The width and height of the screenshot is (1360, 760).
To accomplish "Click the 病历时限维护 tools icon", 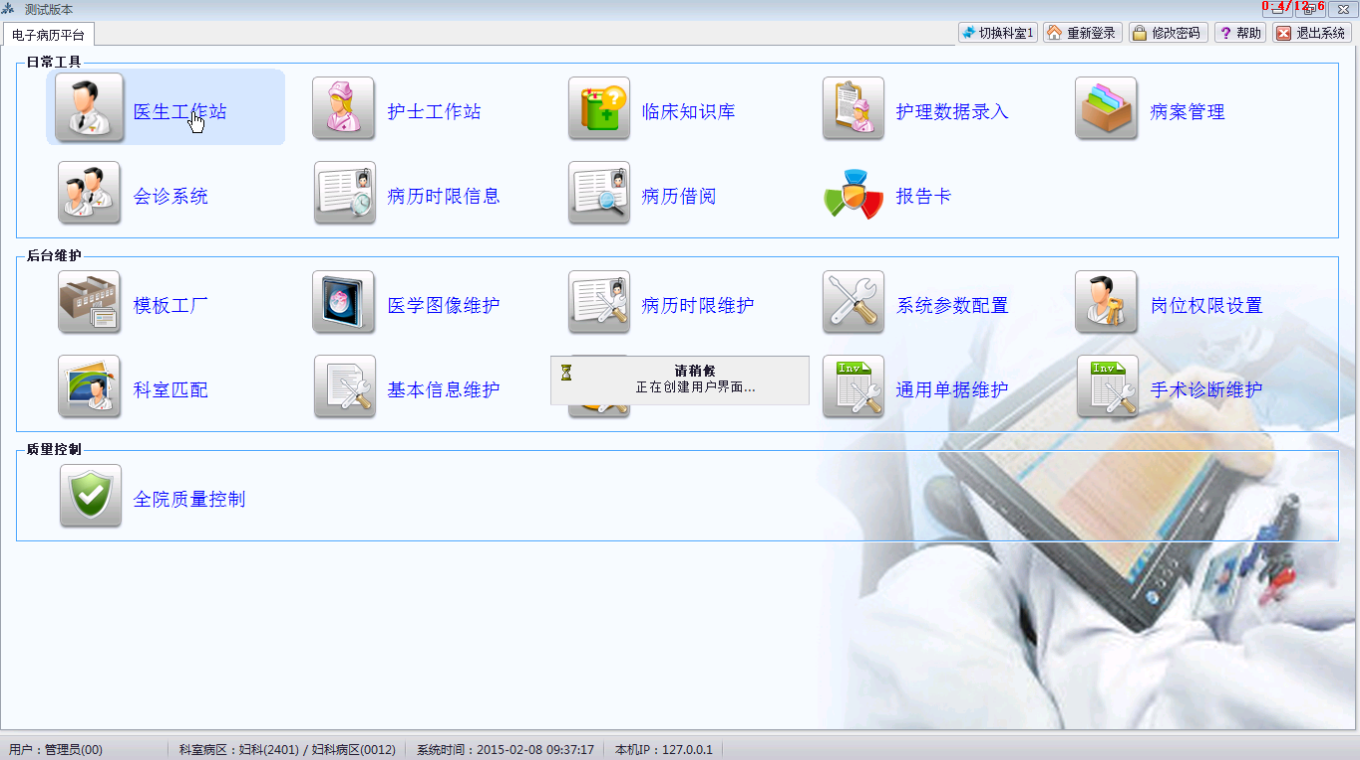I will 599,301.
